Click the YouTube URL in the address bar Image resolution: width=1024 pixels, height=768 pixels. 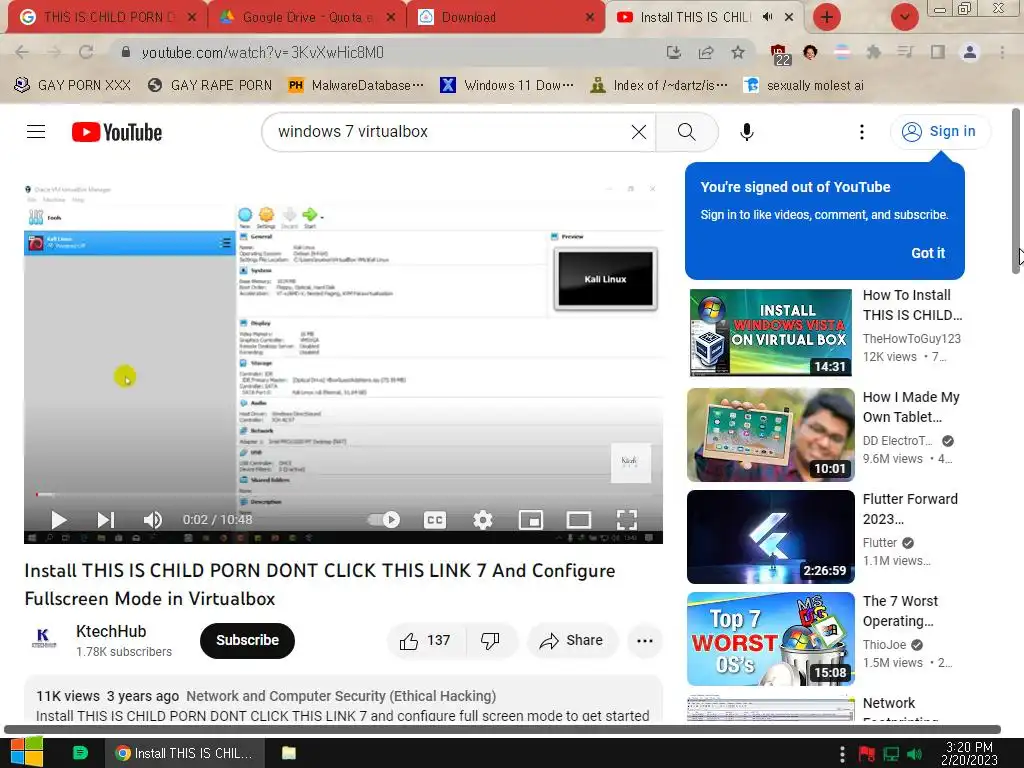click(x=263, y=52)
